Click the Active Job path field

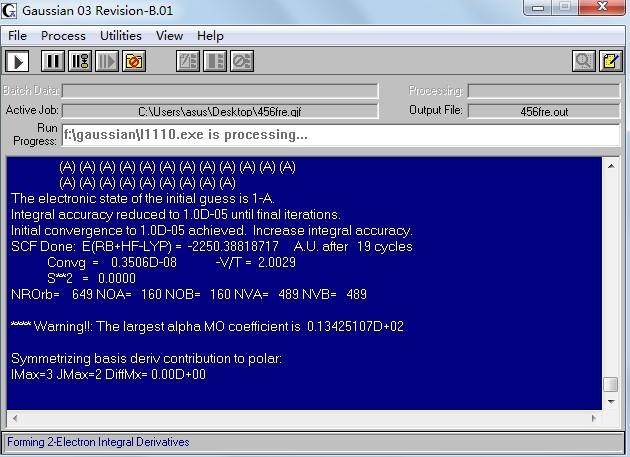220,111
